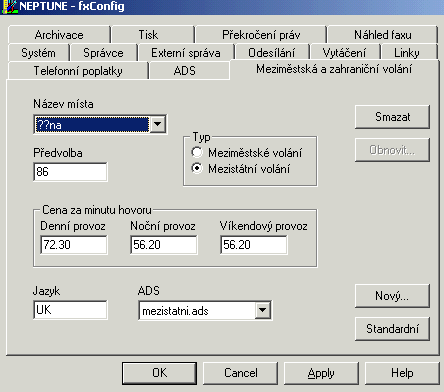Open Help for the dialog
Viewport: 444px width, 392px height.
[402, 373]
